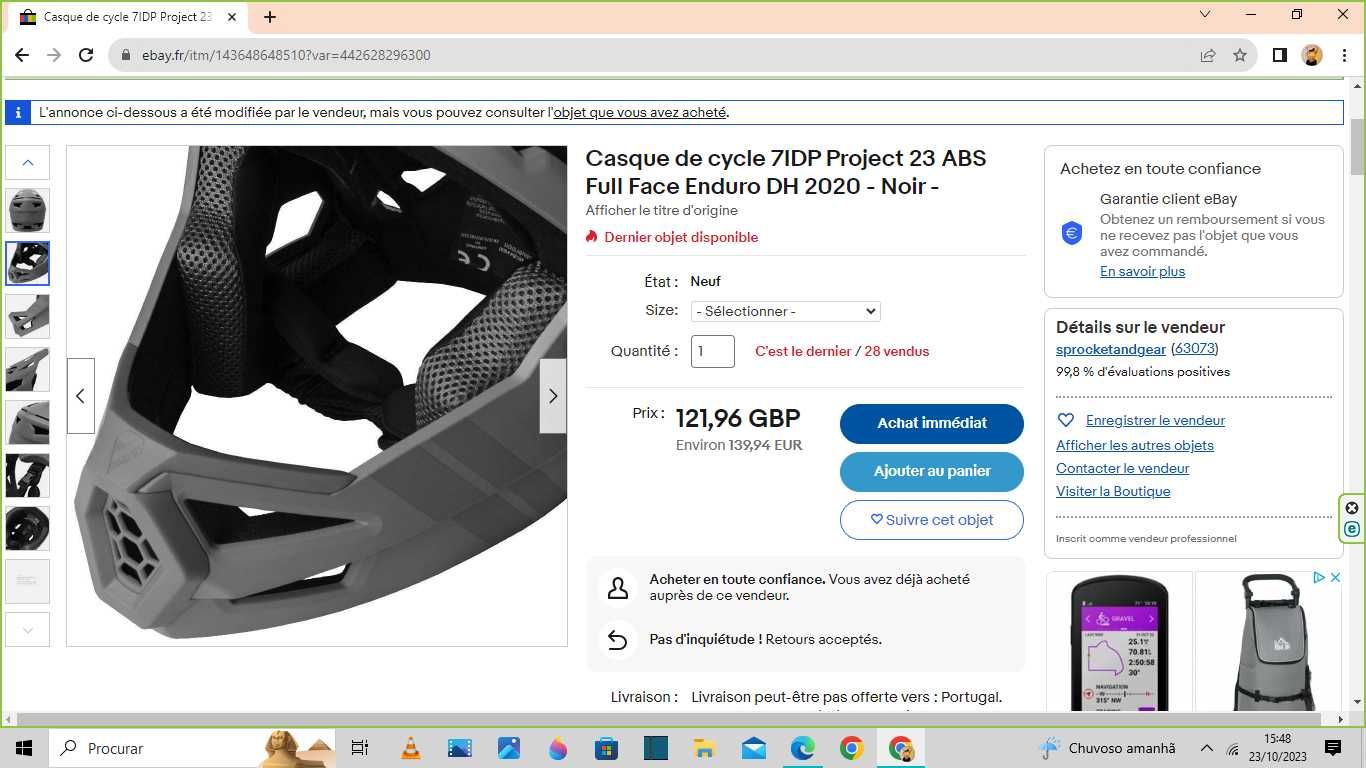Click the heart icon to save seller
Screen dimensions: 1366x768
point(1066,420)
